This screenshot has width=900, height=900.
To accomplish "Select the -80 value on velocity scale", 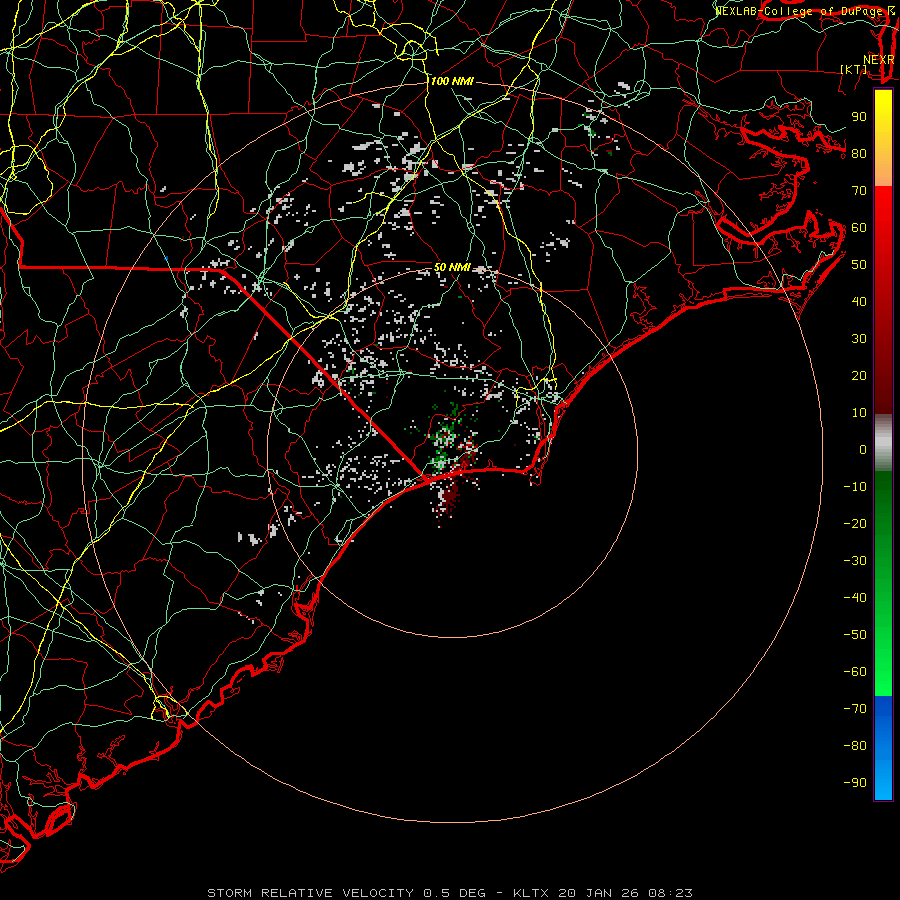I will pos(855,746).
